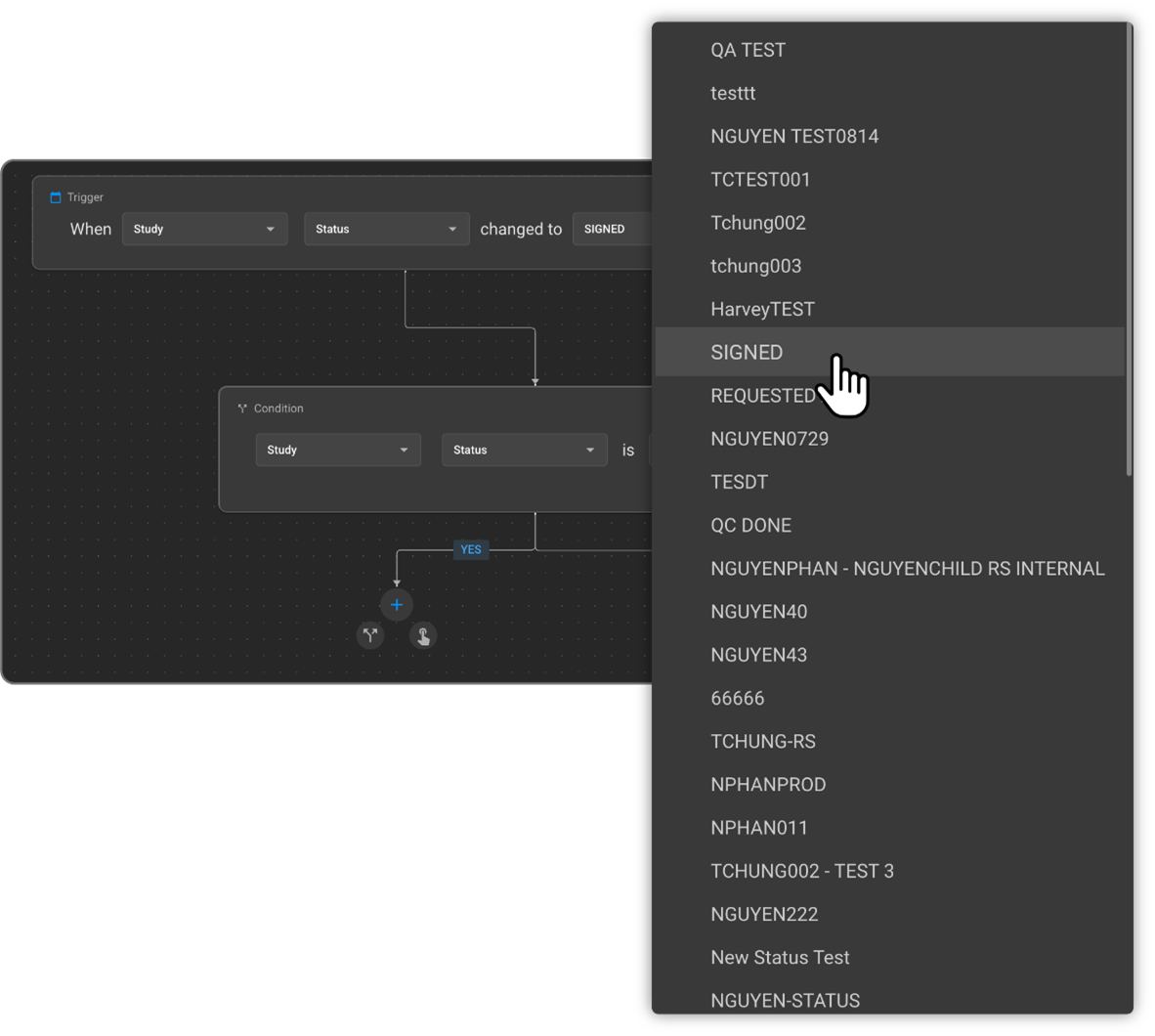
Task: Click the YES branch label
Action: pyautogui.click(x=471, y=549)
